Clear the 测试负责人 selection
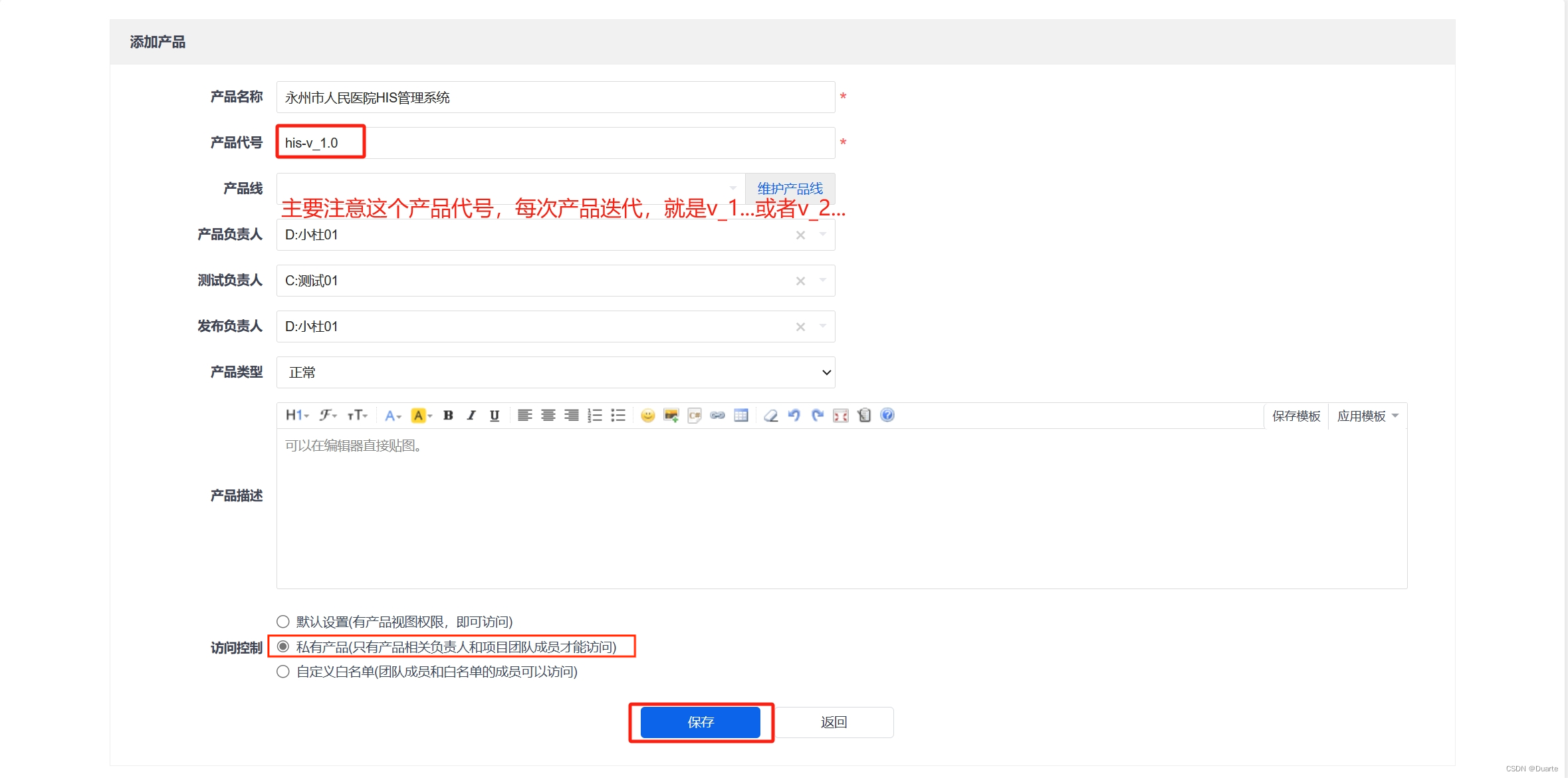Screen dimensions: 1568x778 [x=800, y=281]
